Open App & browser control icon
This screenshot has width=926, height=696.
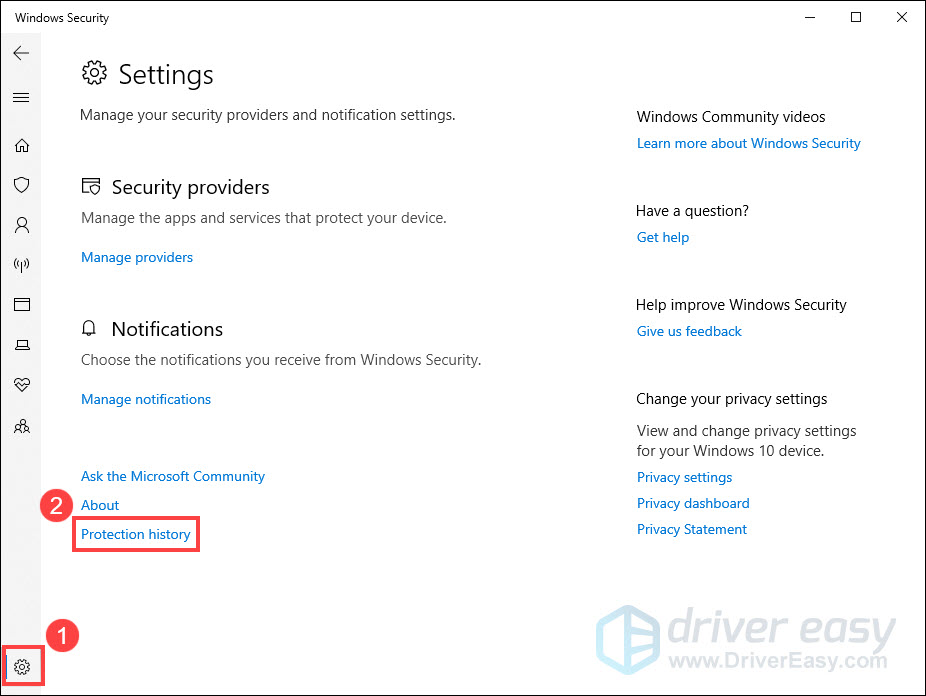21,304
